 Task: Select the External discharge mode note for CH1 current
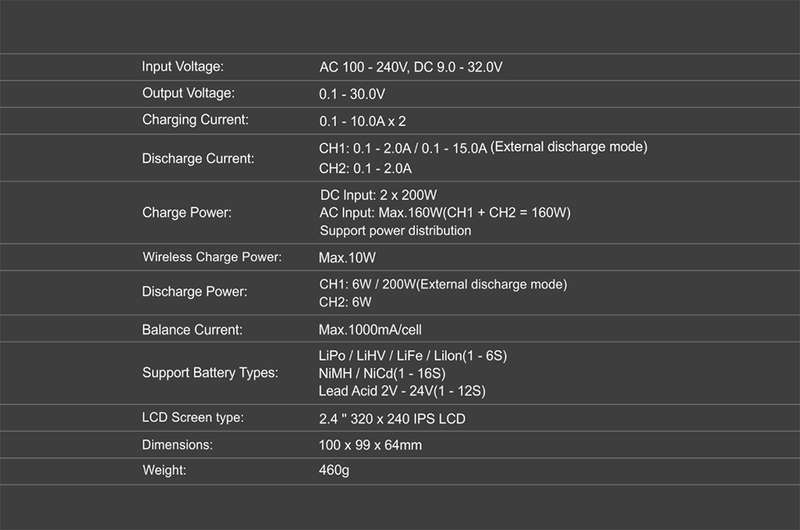569,147
